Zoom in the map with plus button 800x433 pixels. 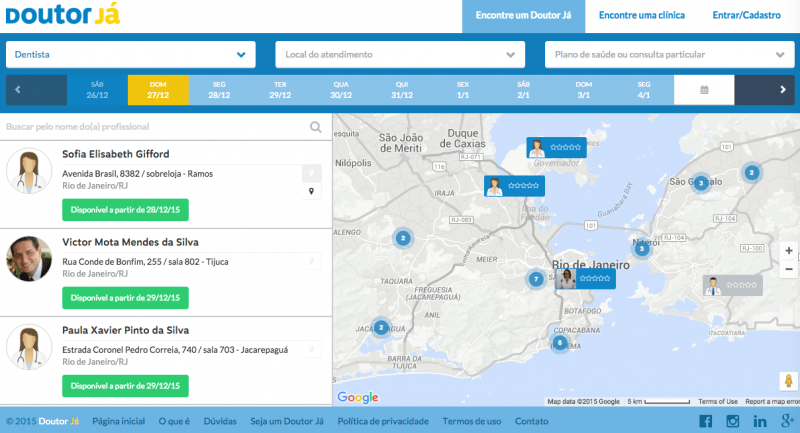[x=788, y=251]
